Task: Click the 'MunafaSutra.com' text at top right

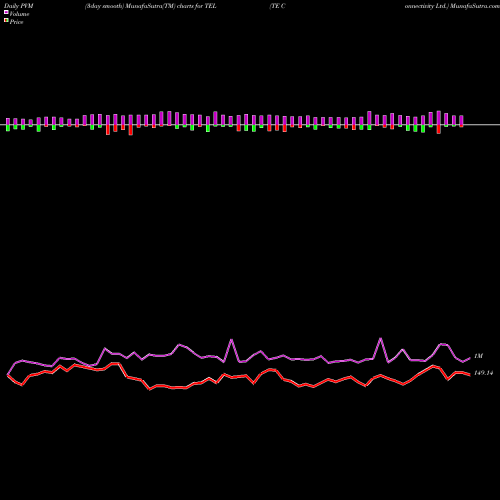Action: pos(475,6)
